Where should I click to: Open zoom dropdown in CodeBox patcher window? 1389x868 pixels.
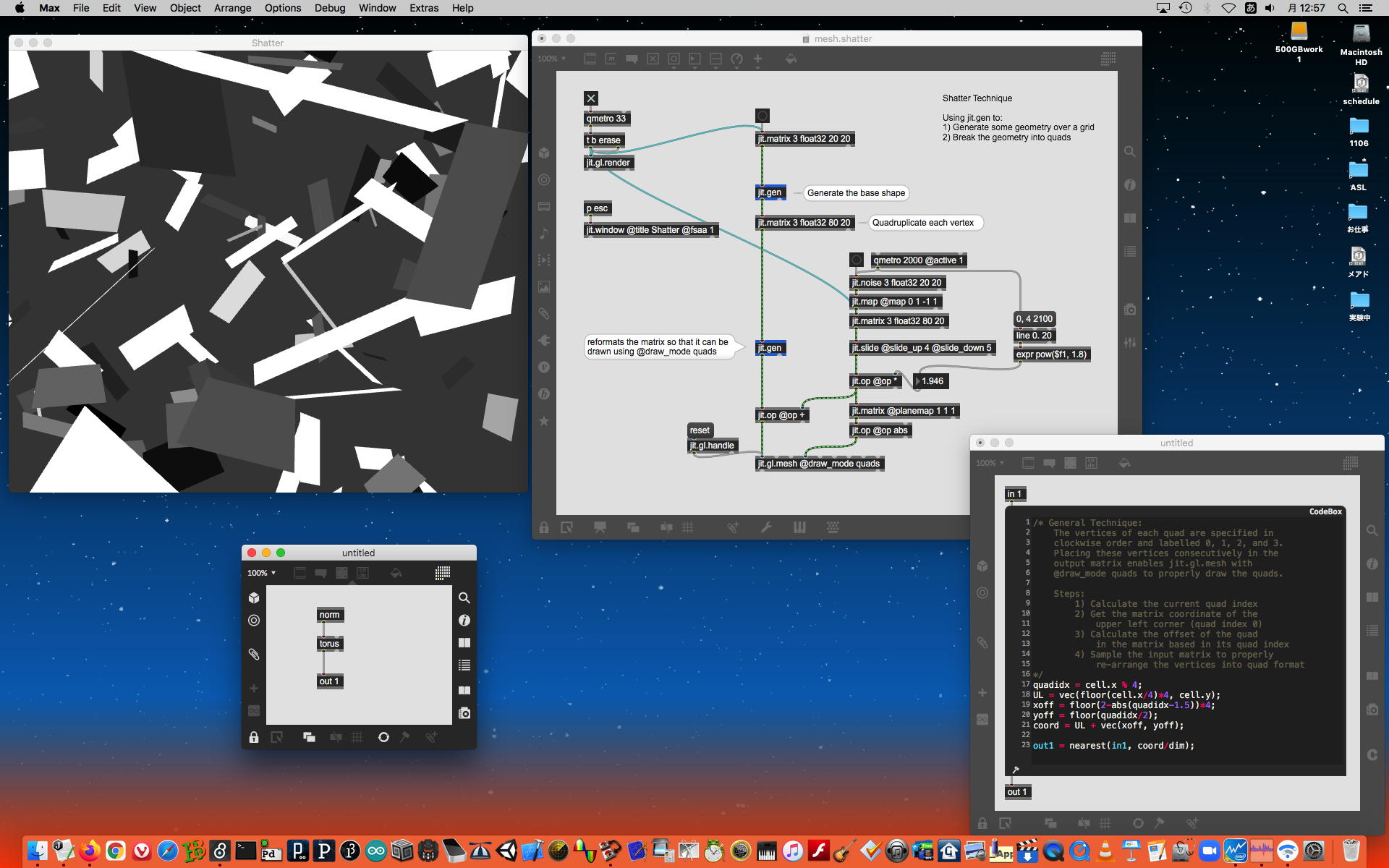click(x=990, y=463)
